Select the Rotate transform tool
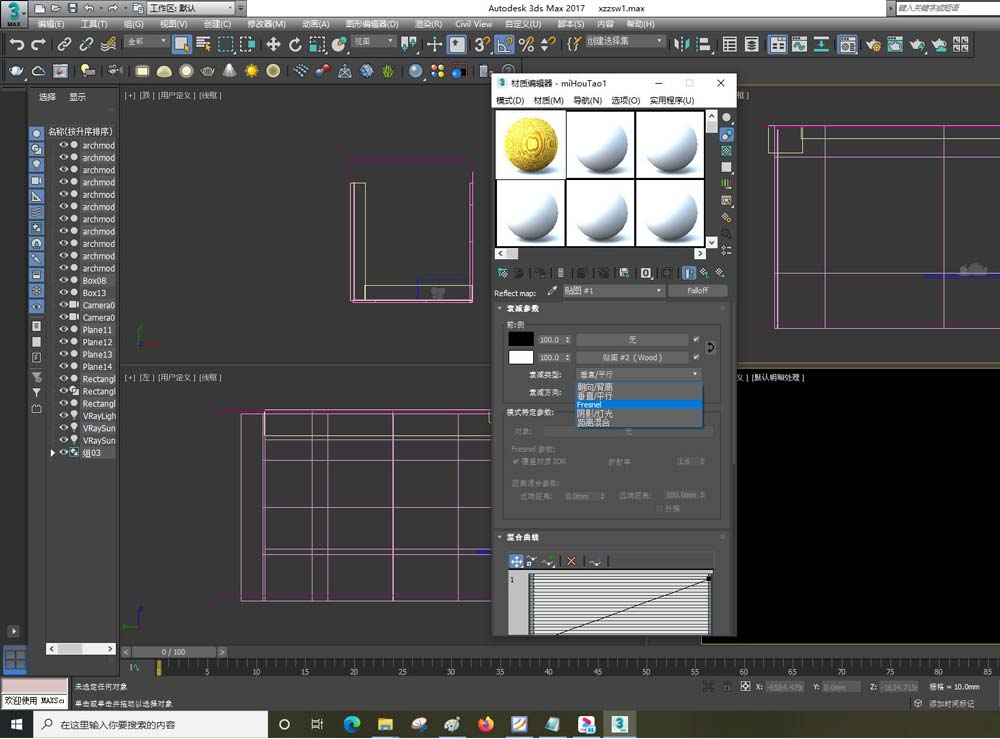The width and height of the screenshot is (1000, 739). click(x=297, y=44)
